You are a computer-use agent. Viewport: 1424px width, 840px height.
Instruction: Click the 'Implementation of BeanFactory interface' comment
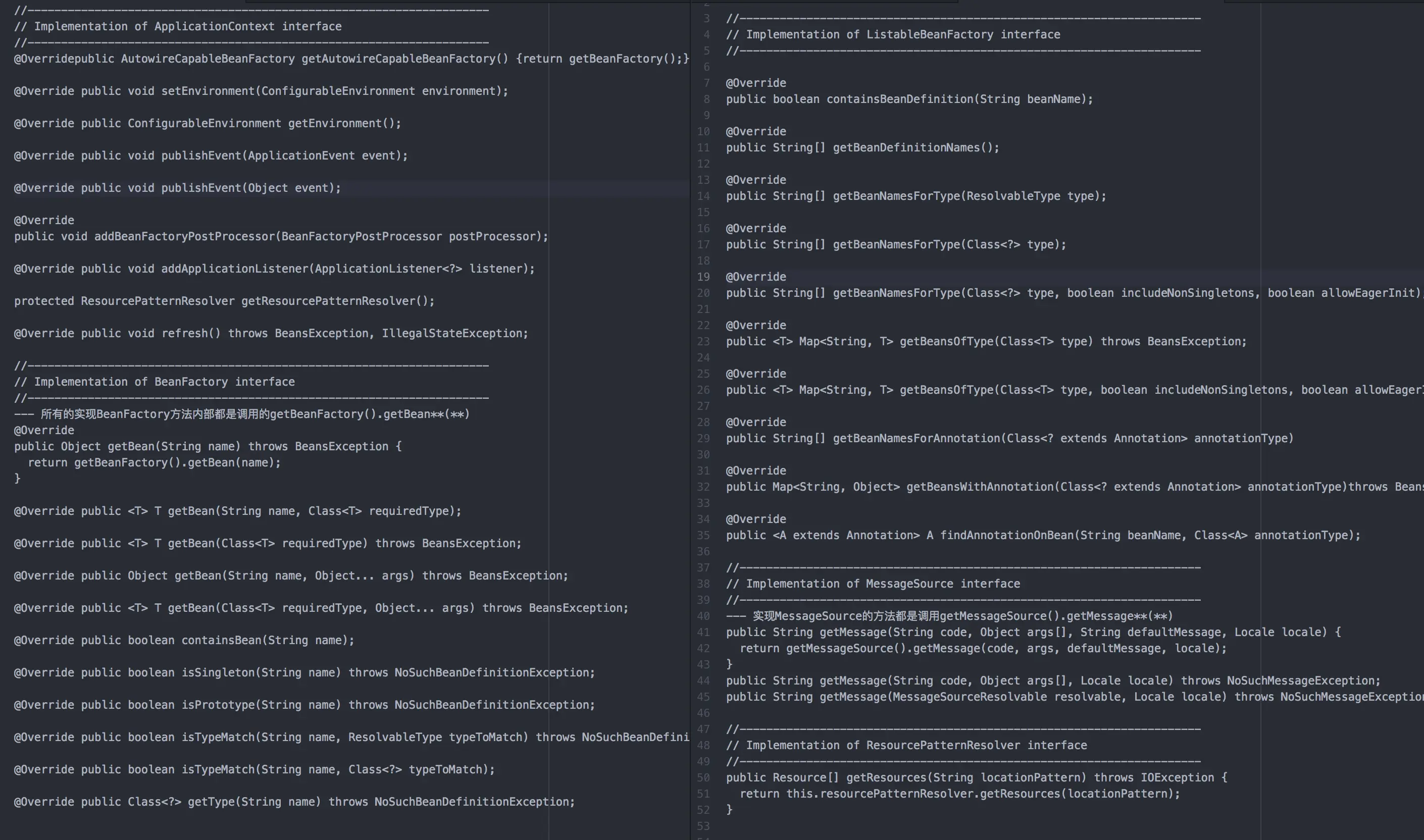[155, 382]
